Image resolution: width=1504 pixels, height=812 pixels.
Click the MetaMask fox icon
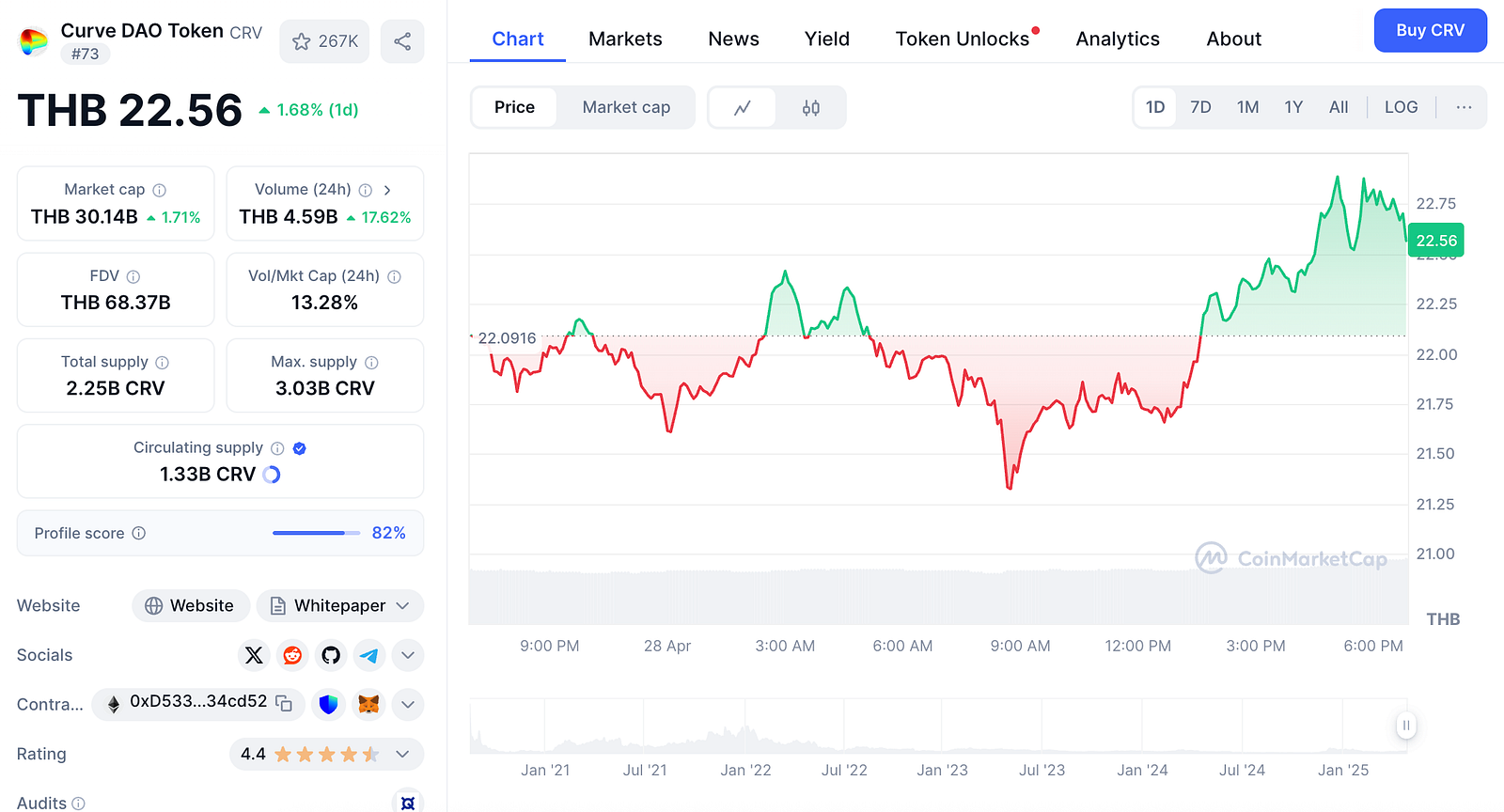[368, 704]
